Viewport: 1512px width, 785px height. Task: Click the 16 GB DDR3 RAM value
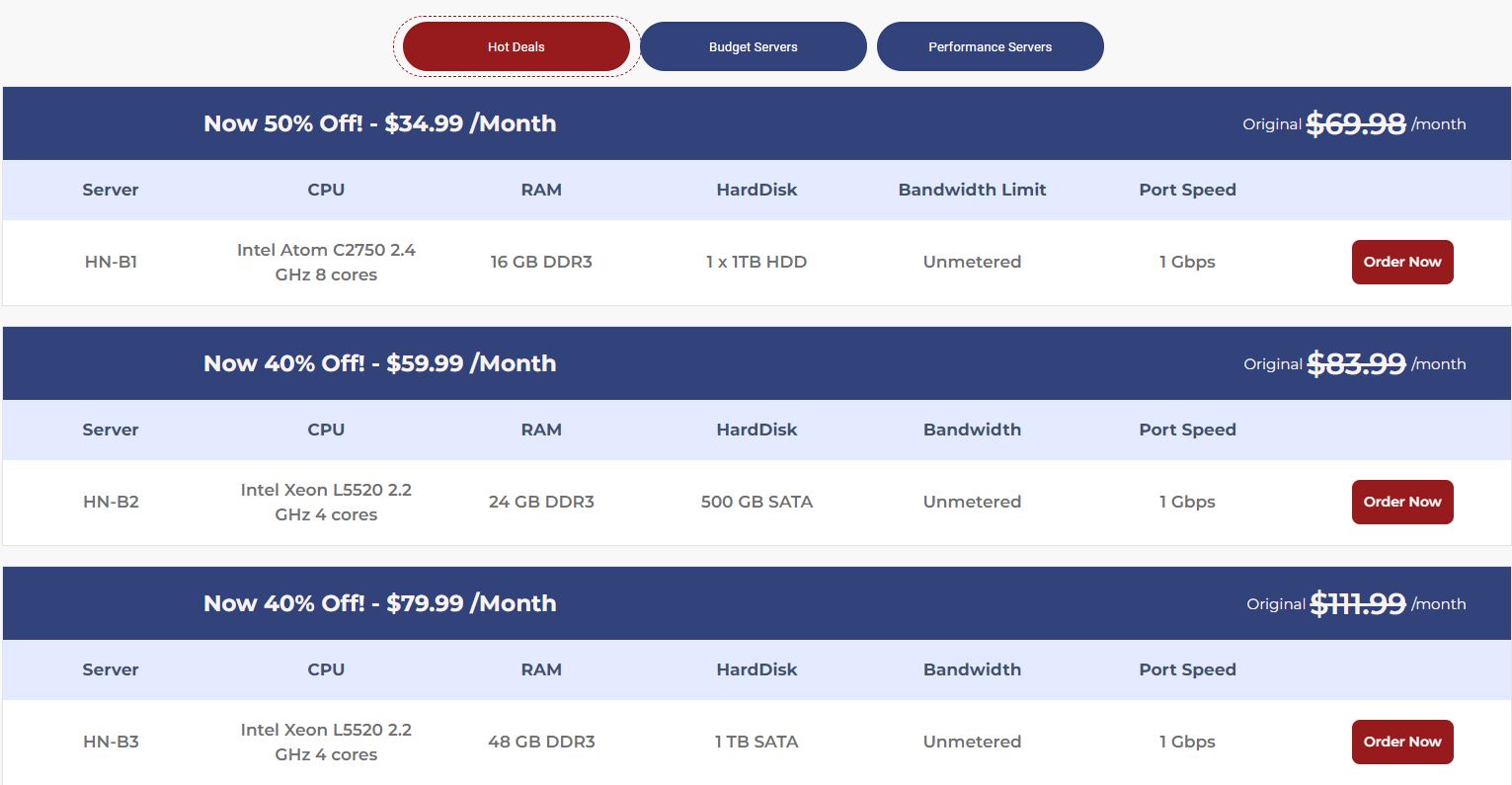[541, 262]
